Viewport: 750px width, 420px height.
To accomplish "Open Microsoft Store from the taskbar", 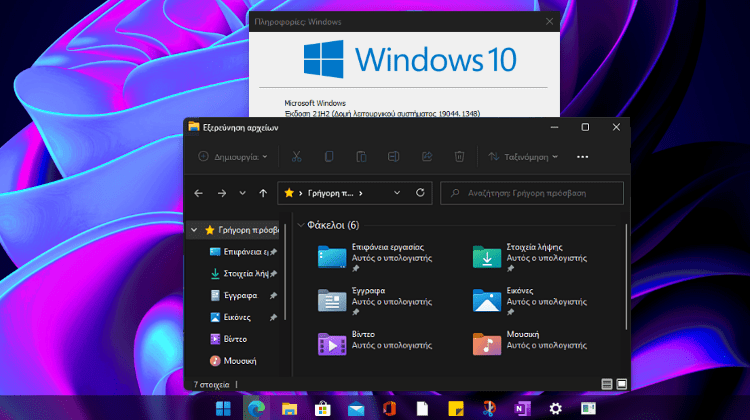I will [x=323, y=409].
